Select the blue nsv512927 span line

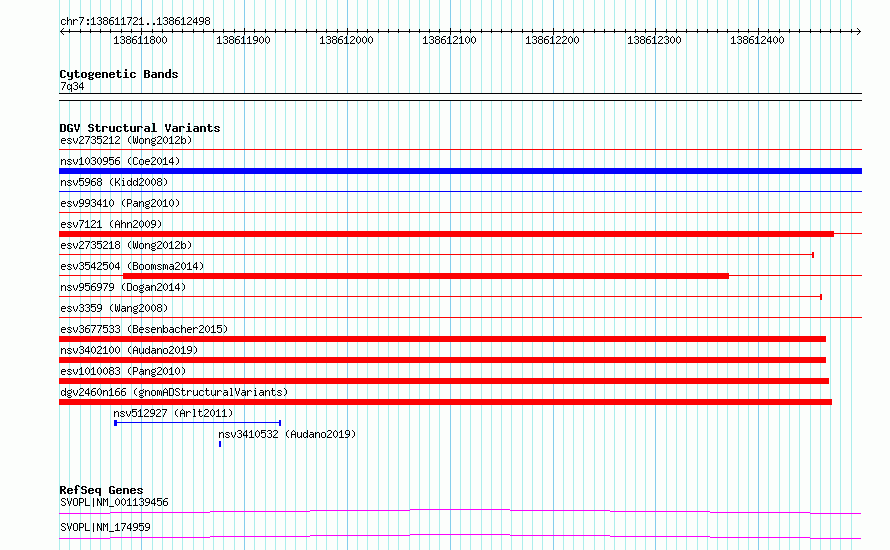point(198,423)
